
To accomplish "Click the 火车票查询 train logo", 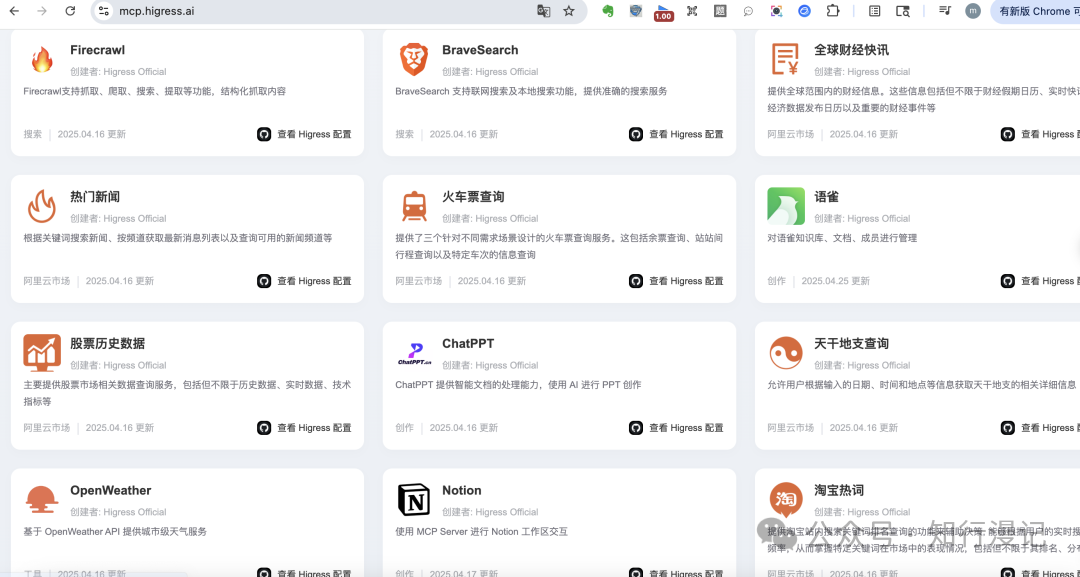I will [414, 206].
